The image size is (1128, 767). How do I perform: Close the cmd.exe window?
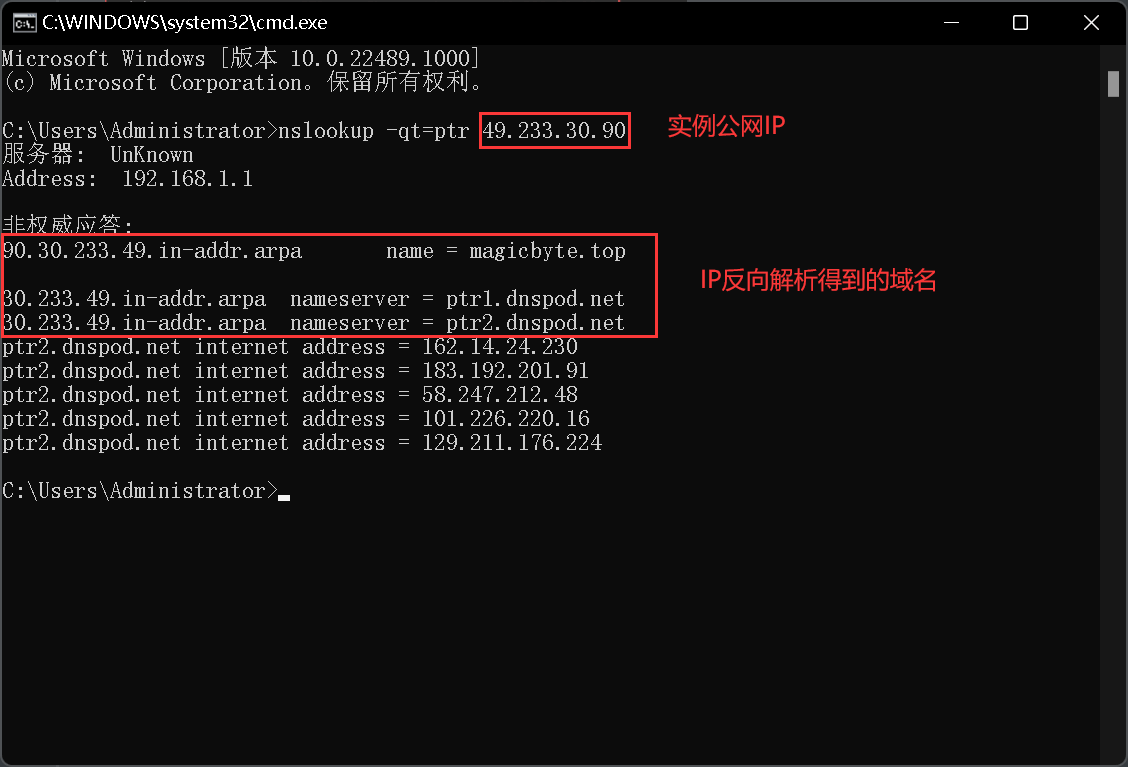tap(1091, 23)
